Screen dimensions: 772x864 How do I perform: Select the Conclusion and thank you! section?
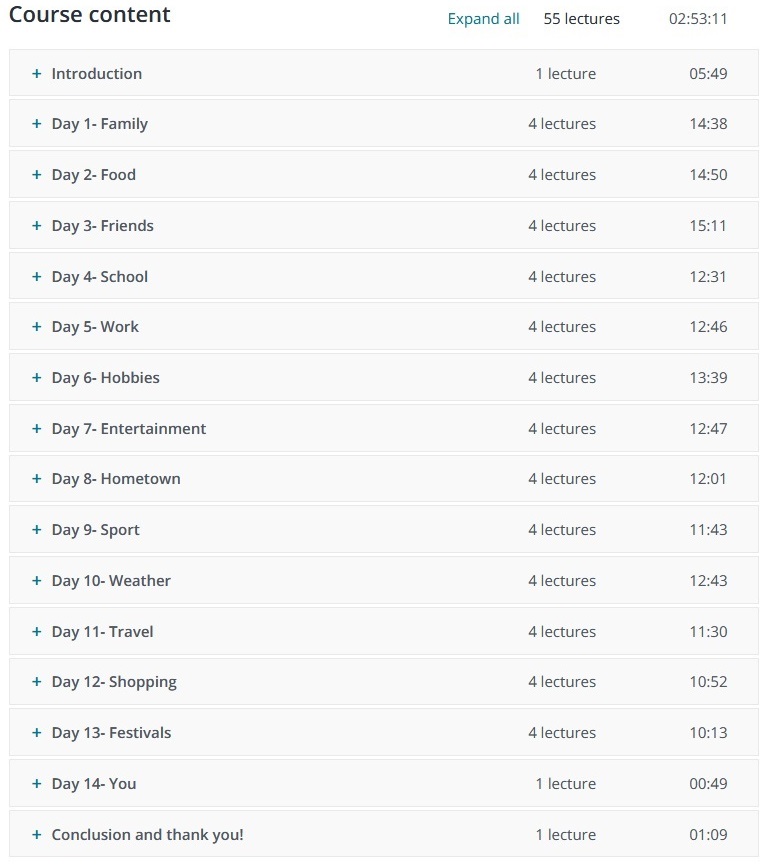(x=147, y=835)
